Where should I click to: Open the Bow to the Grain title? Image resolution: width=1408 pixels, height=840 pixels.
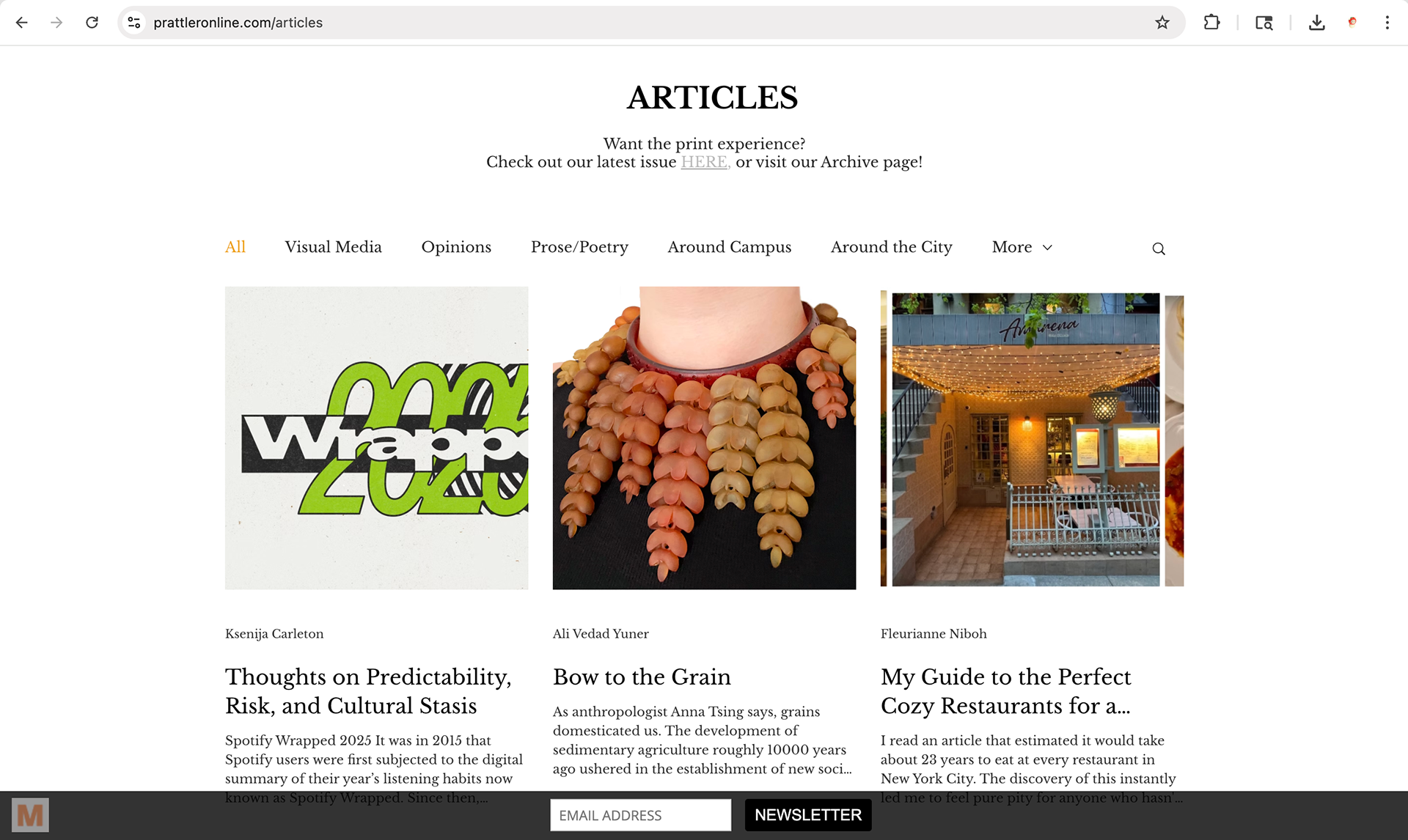tap(642, 677)
